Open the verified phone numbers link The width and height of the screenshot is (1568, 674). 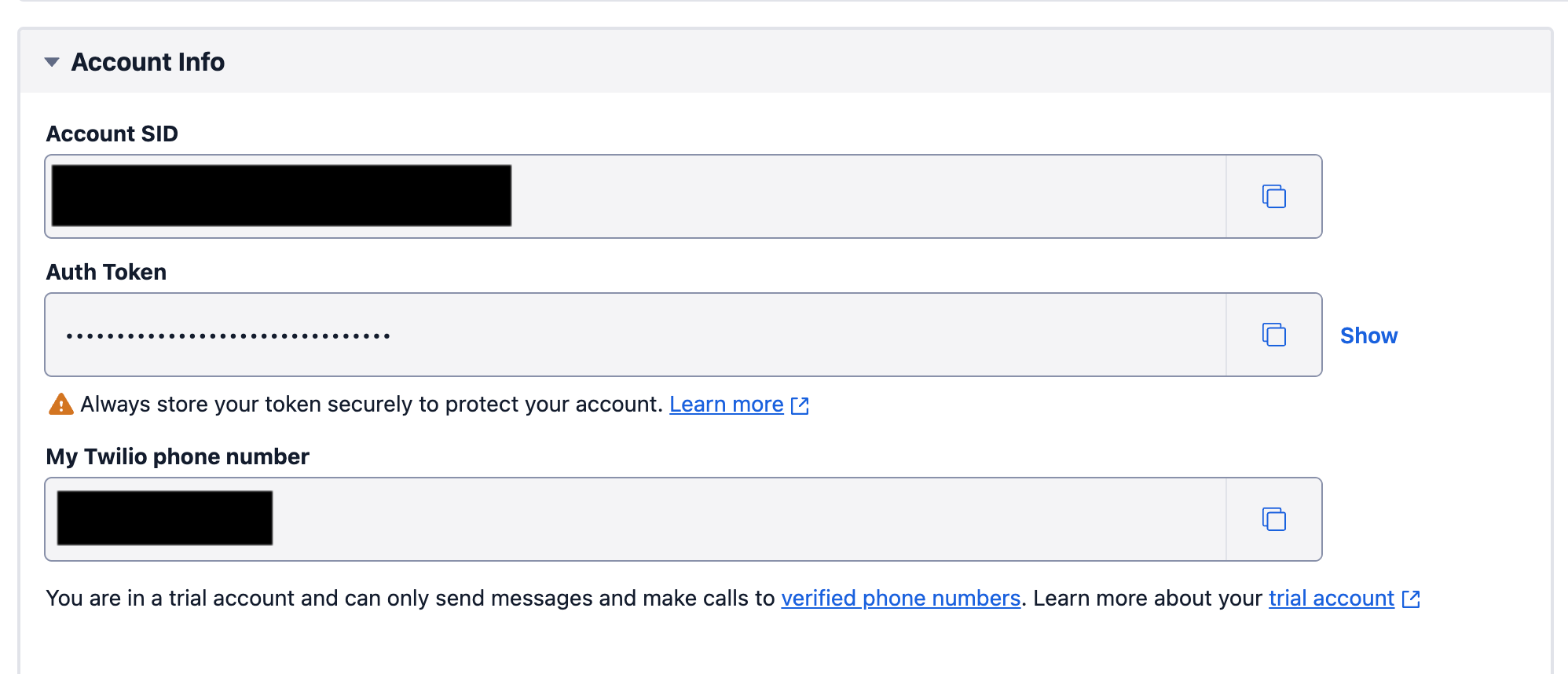900,599
